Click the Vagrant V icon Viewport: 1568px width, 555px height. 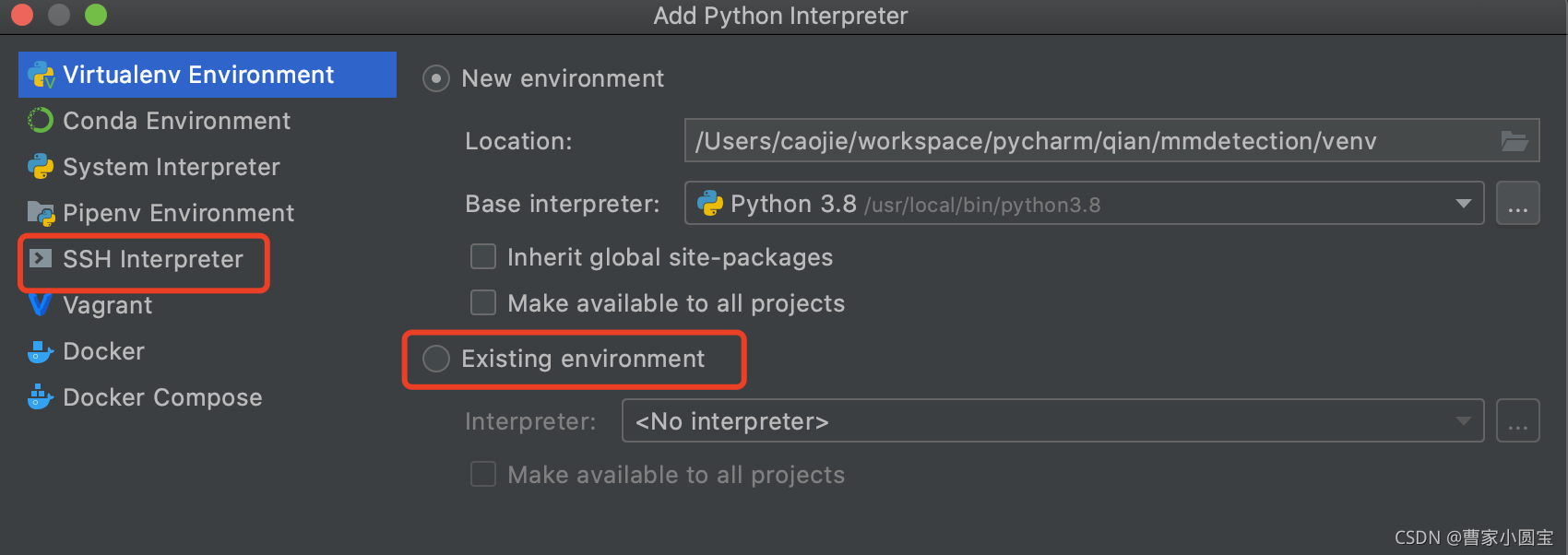coord(40,305)
